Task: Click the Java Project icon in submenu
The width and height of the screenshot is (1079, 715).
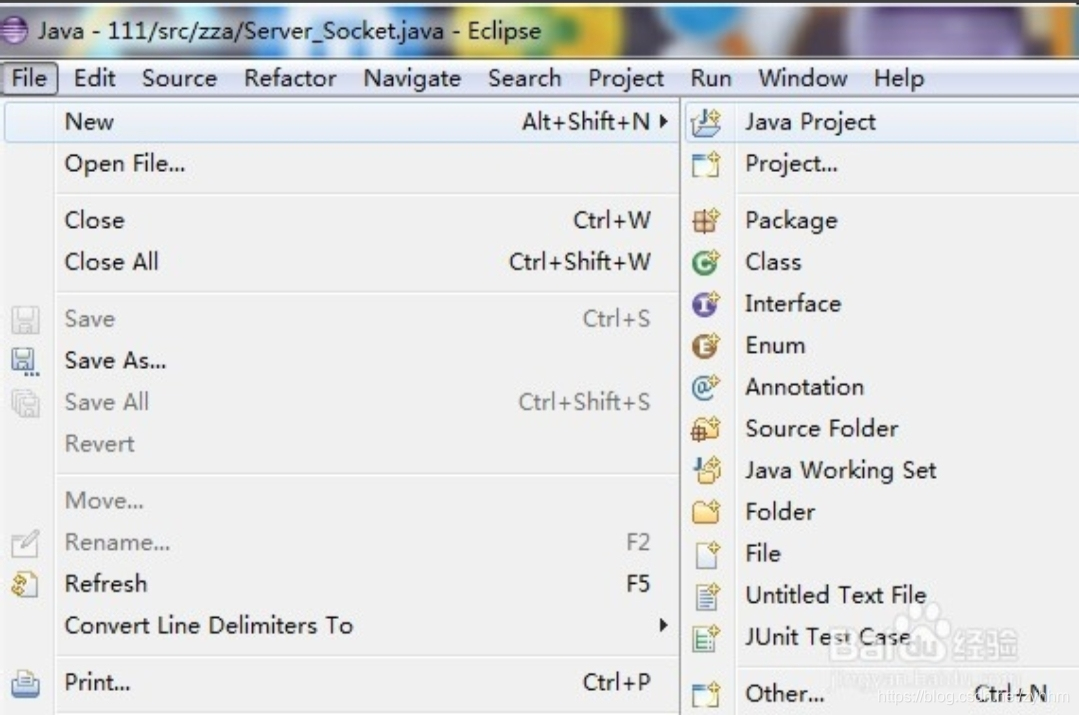Action: [705, 122]
